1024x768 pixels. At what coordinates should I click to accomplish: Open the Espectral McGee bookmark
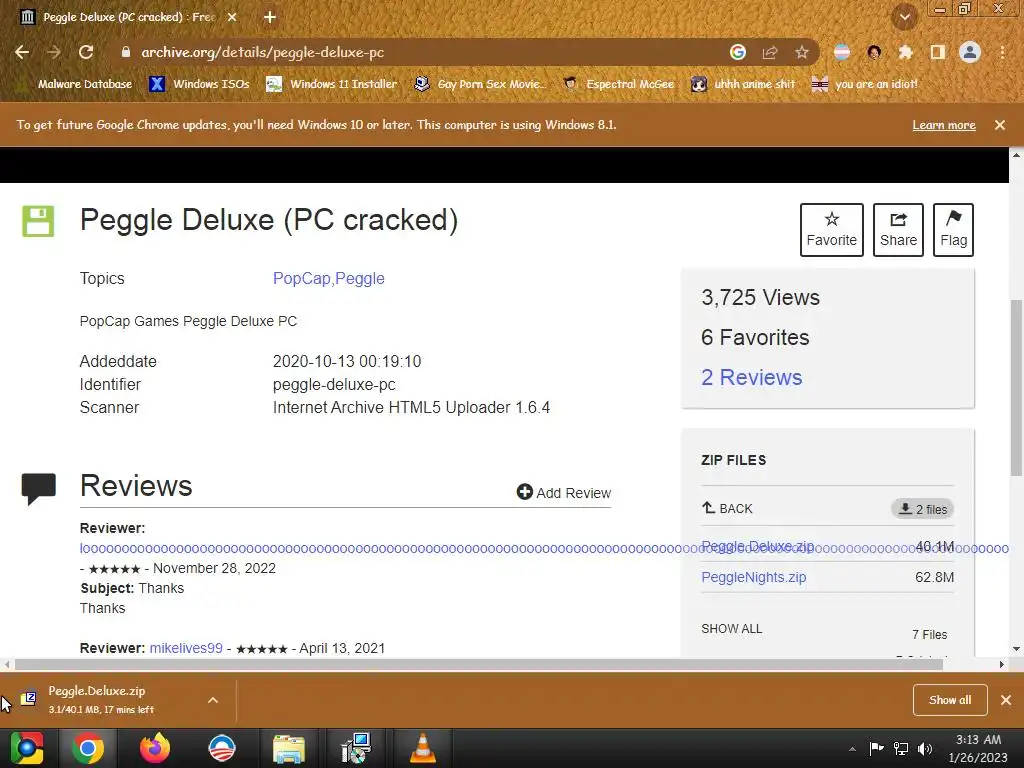[618, 84]
